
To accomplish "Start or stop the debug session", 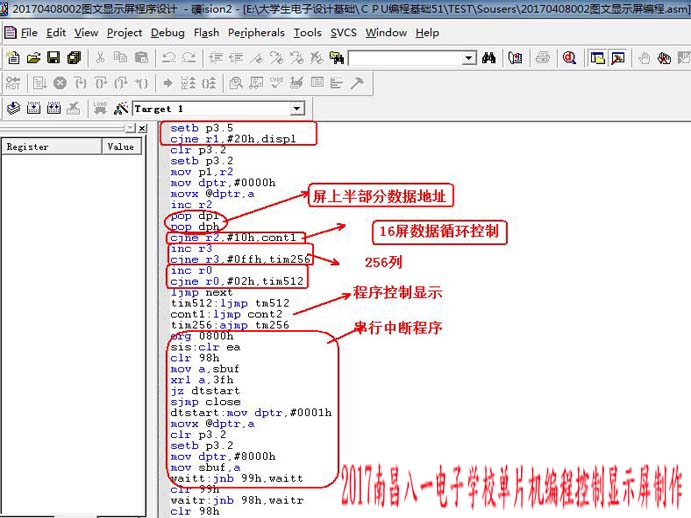I will (569, 58).
